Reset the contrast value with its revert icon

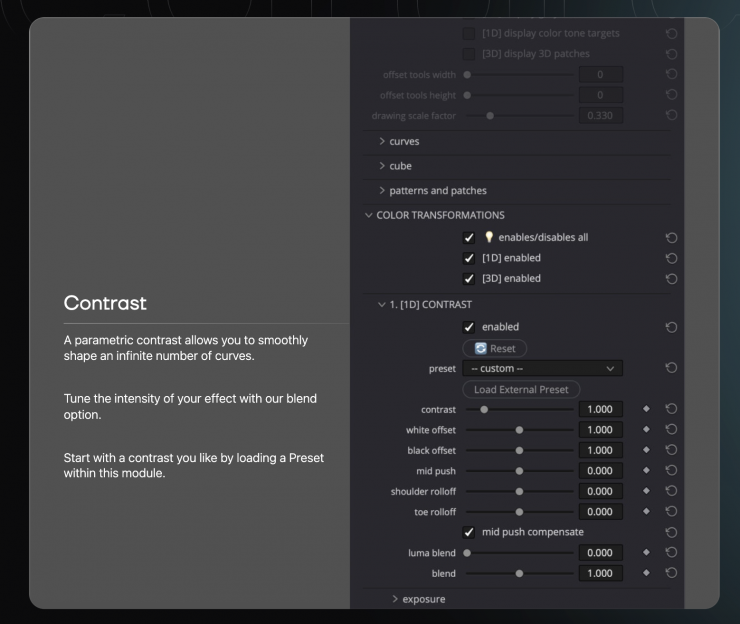point(671,409)
